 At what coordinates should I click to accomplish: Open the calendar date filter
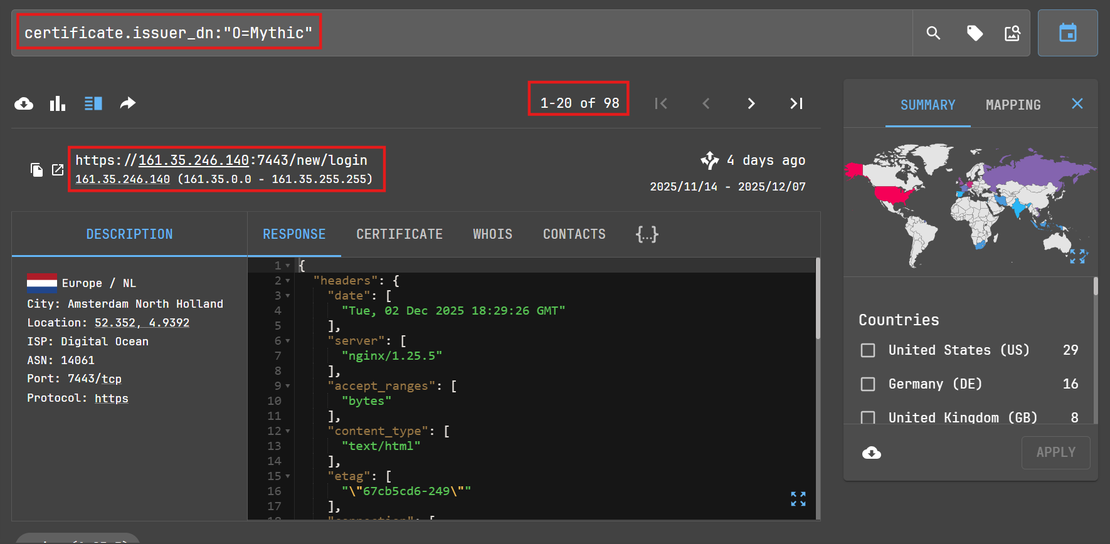pos(1067,34)
